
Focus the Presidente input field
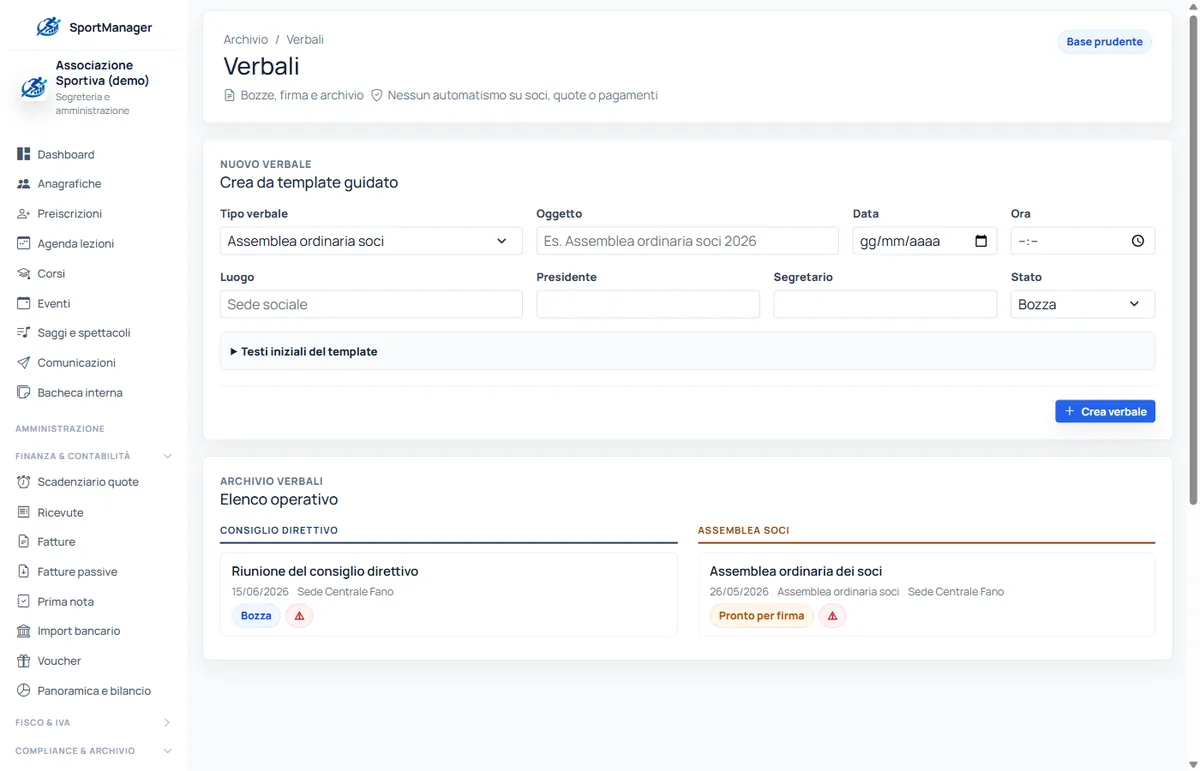648,304
